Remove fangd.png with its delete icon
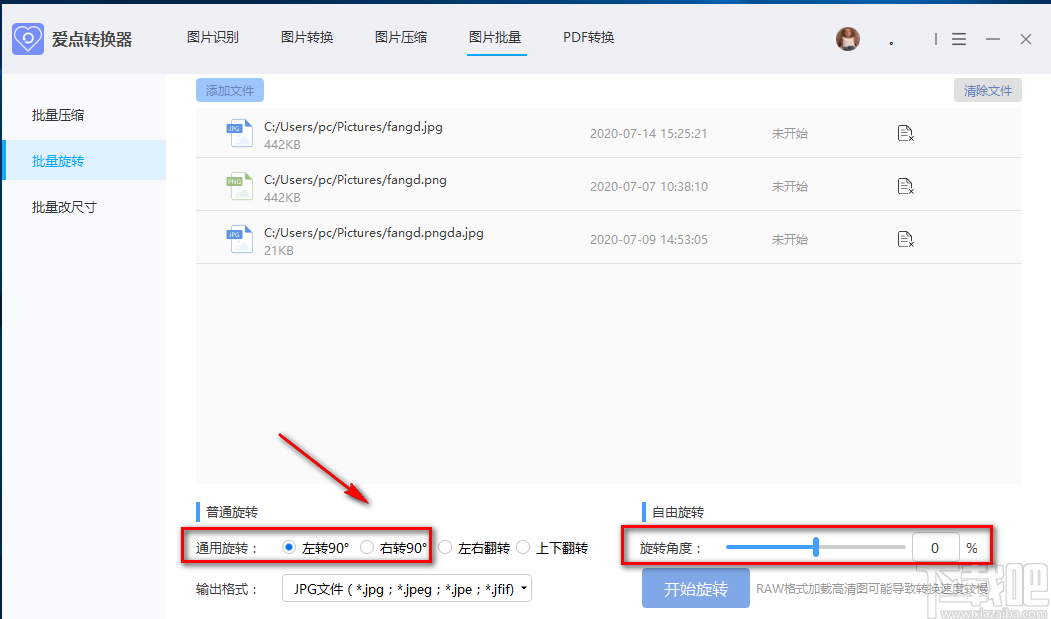The width and height of the screenshot is (1051, 619). (906, 186)
